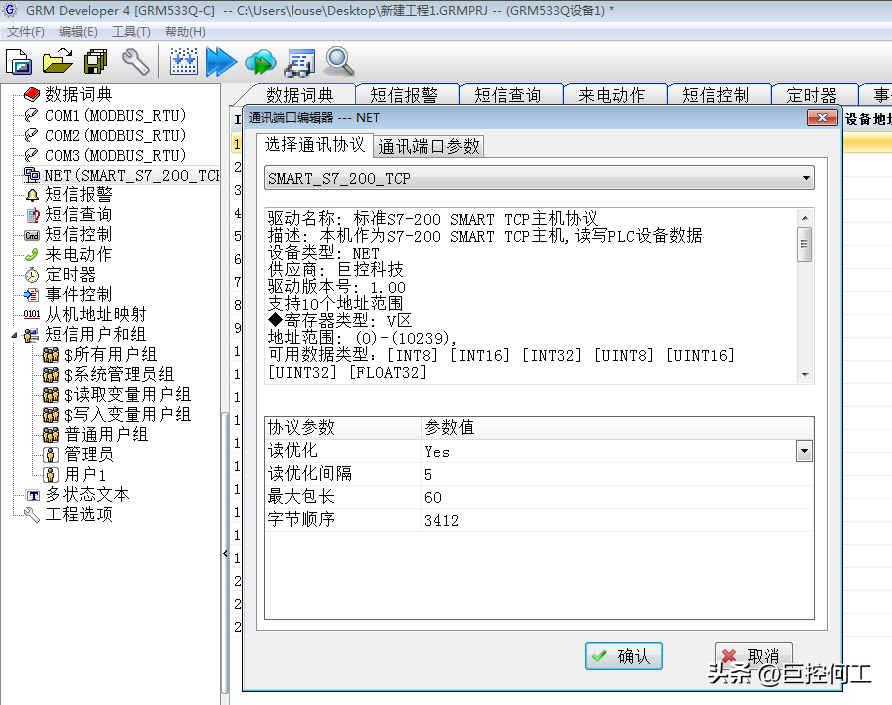
Task: Open a project with the folder icon
Action: point(58,62)
